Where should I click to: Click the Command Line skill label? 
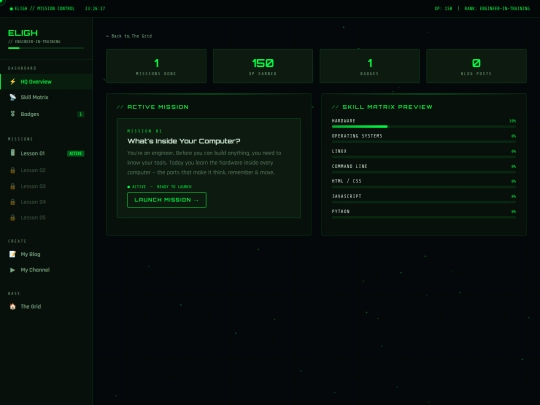point(350,166)
